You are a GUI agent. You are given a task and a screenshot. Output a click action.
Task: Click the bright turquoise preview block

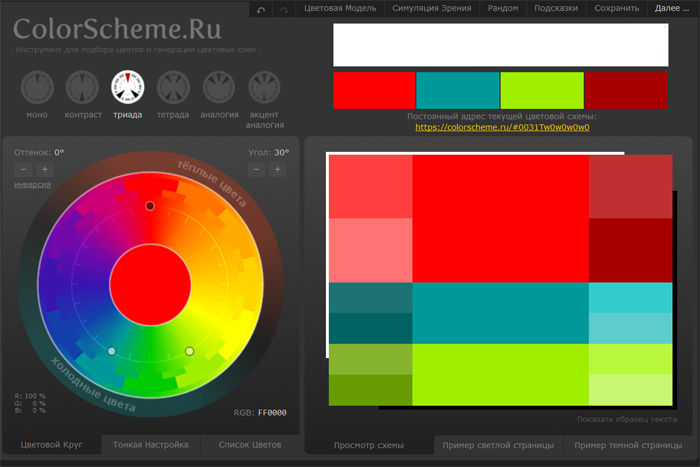coord(631,298)
